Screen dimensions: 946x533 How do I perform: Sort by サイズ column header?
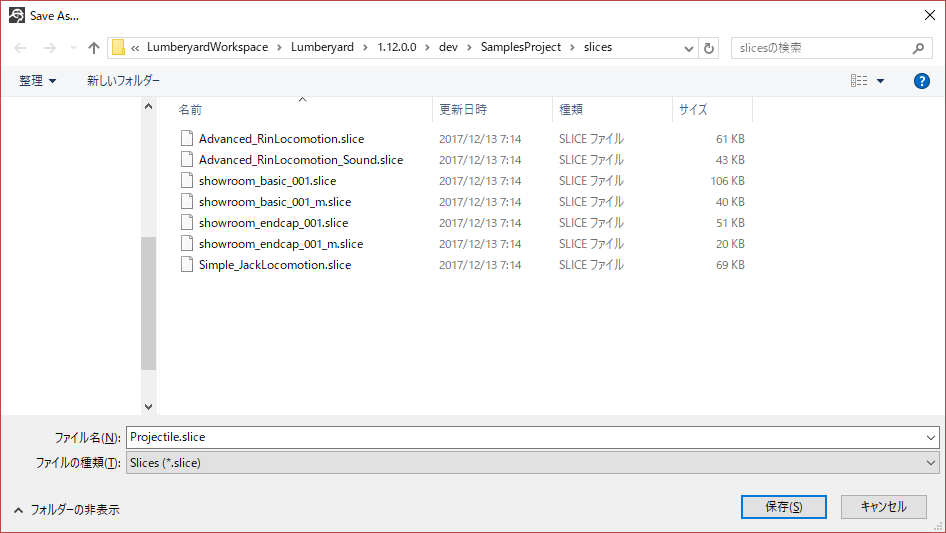click(x=693, y=110)
